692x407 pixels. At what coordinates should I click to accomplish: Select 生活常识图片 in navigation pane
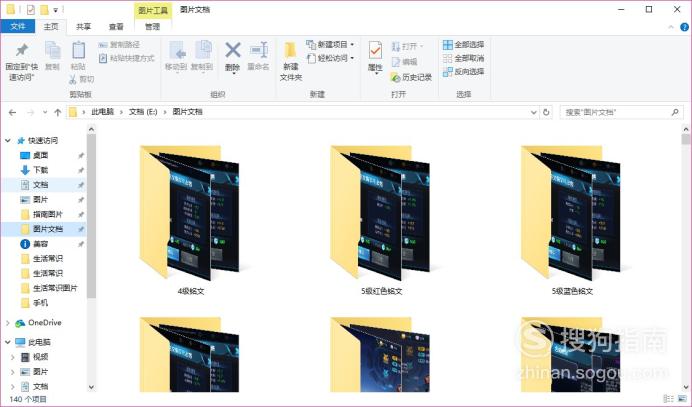pos(55,288)
